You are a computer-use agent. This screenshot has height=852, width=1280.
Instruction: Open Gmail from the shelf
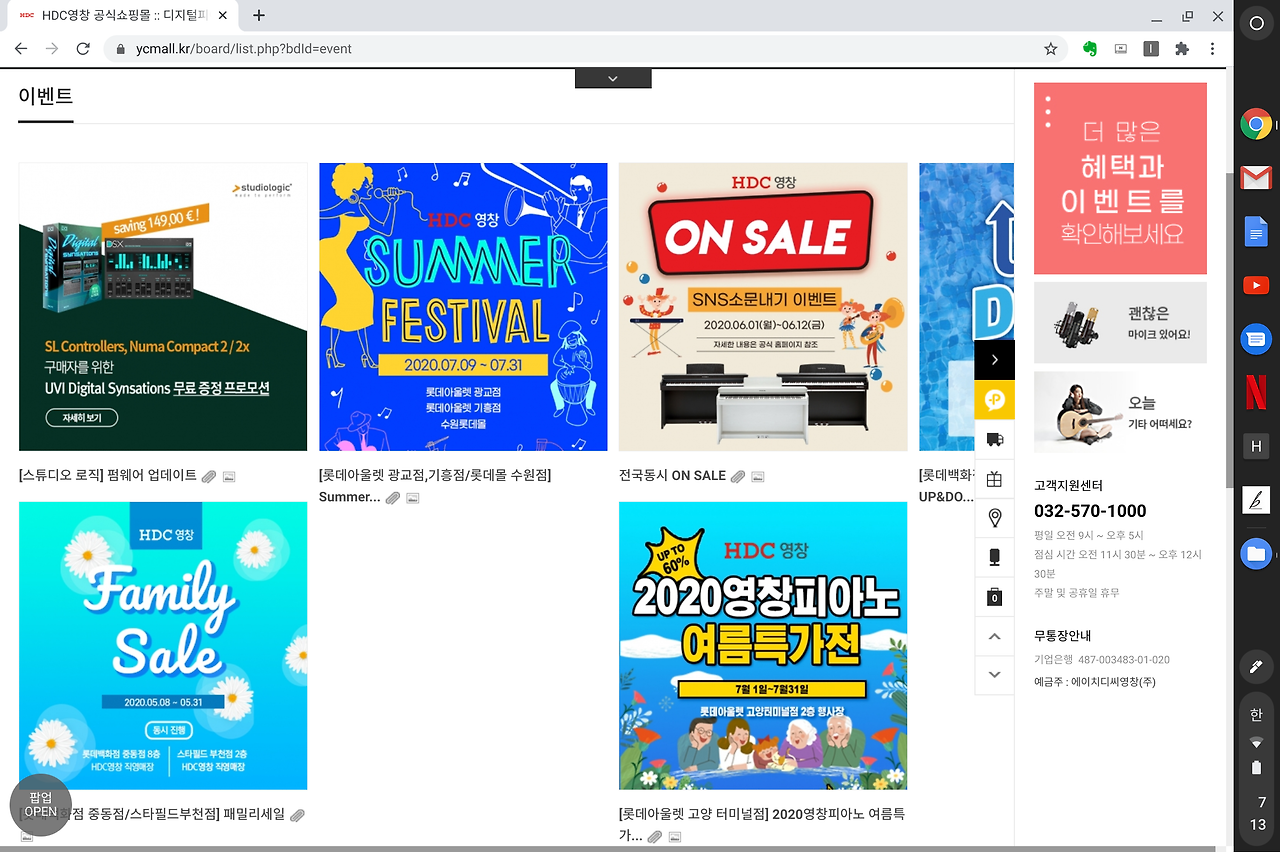coord(1256,178)
